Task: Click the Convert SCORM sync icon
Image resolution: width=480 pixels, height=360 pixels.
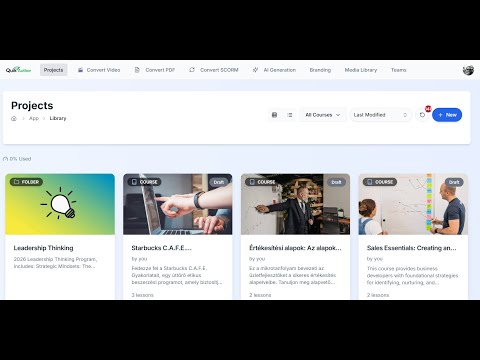Action: (x=192, y=70)
